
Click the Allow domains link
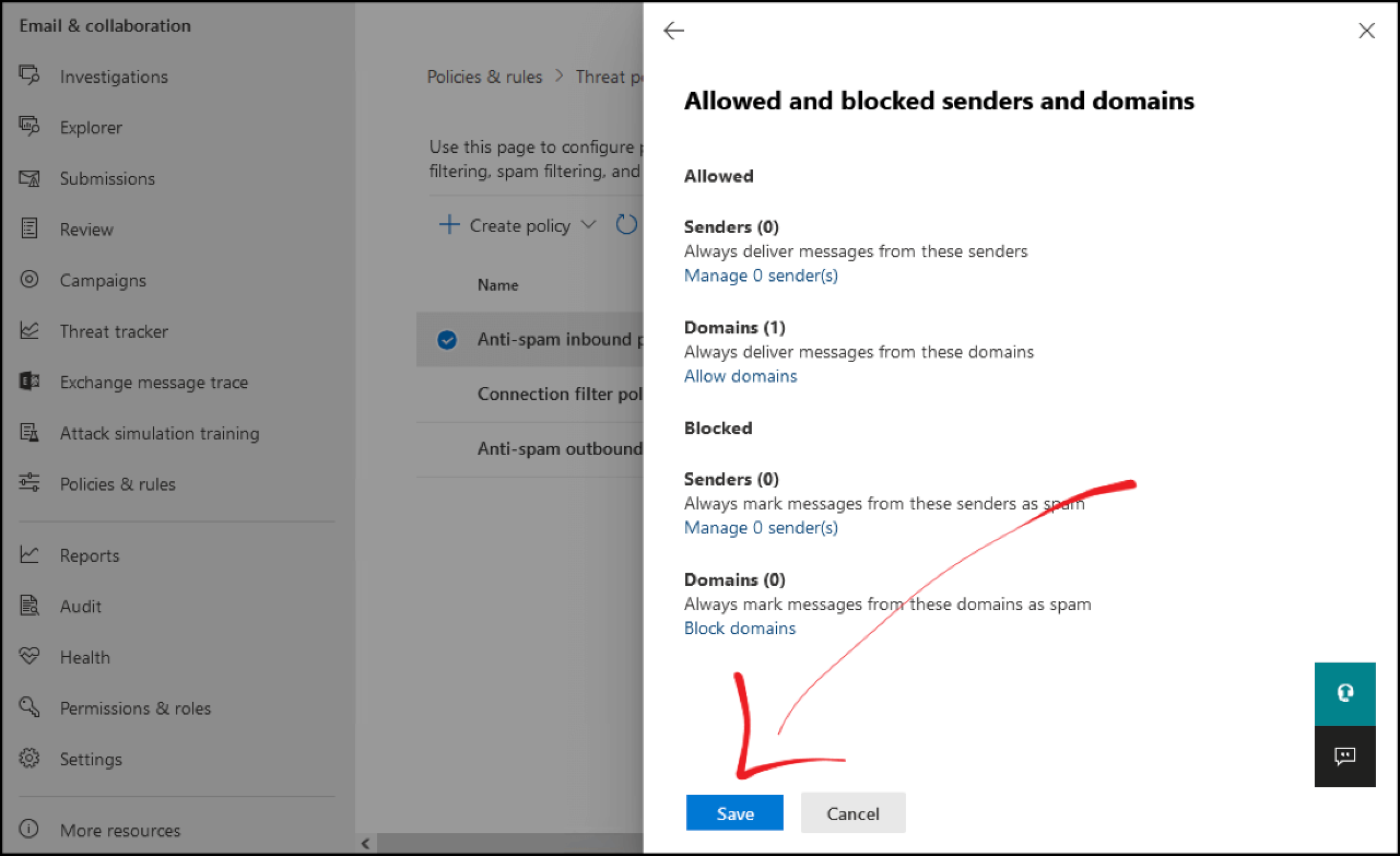[740, 376]
